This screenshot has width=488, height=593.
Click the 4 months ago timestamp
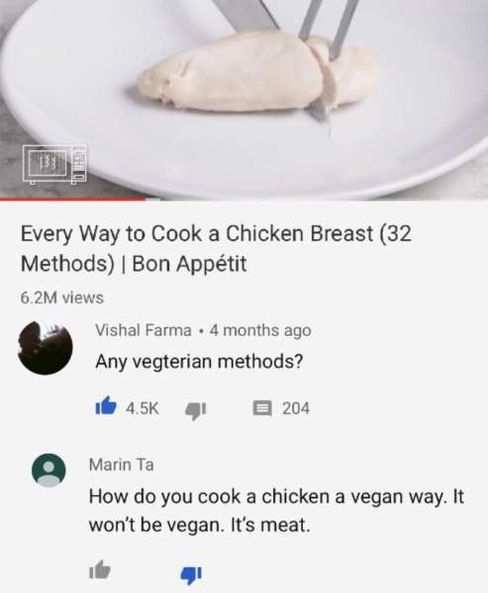[261, 331]
